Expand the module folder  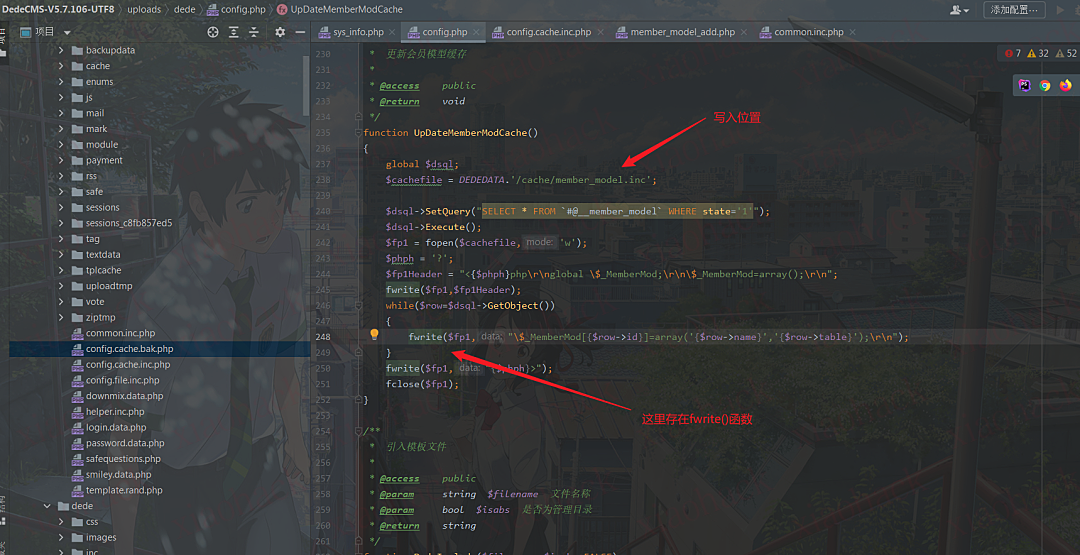(x=61, y=145)
